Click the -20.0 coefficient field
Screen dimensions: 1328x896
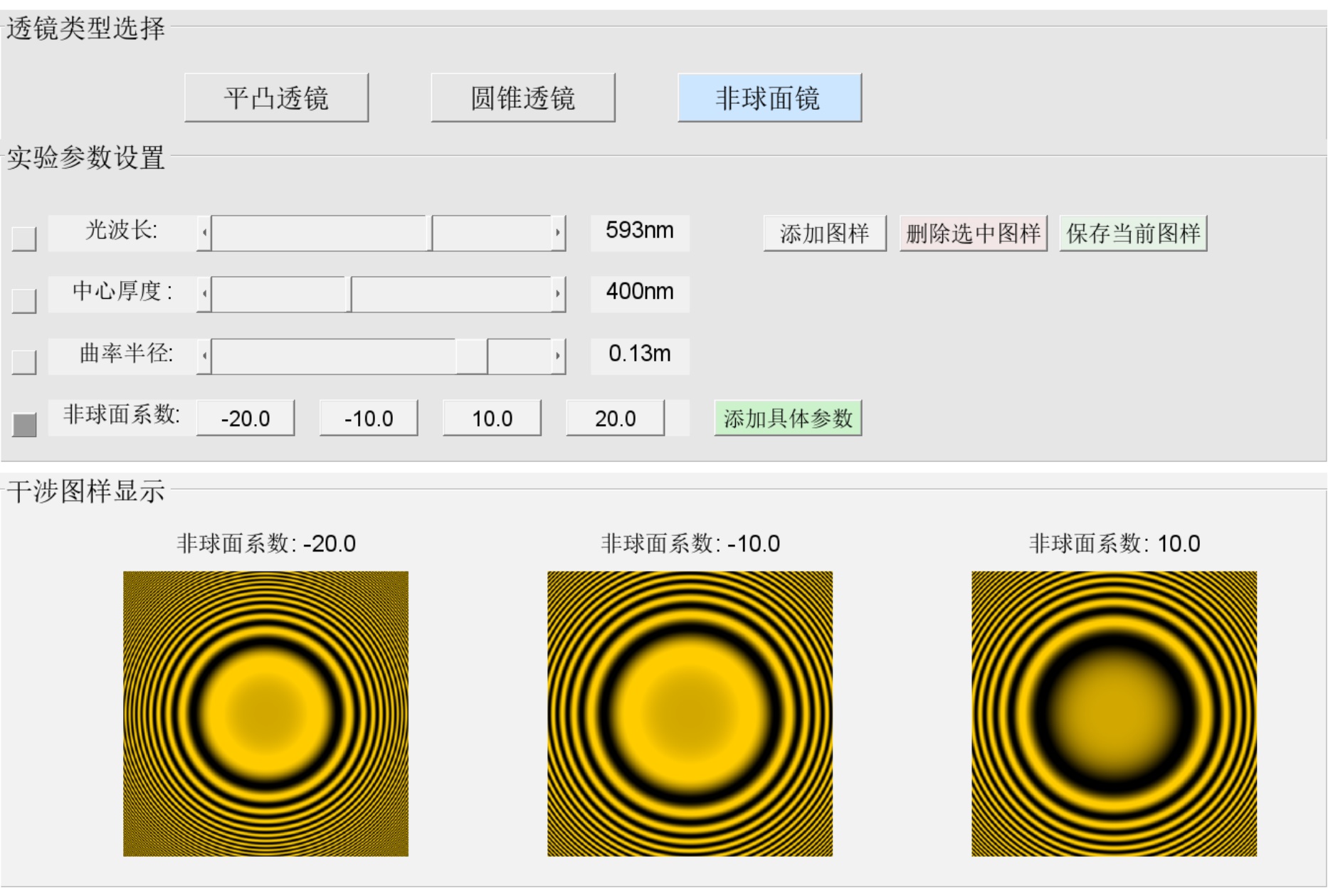pyautogui.click(x=245, y=418)
